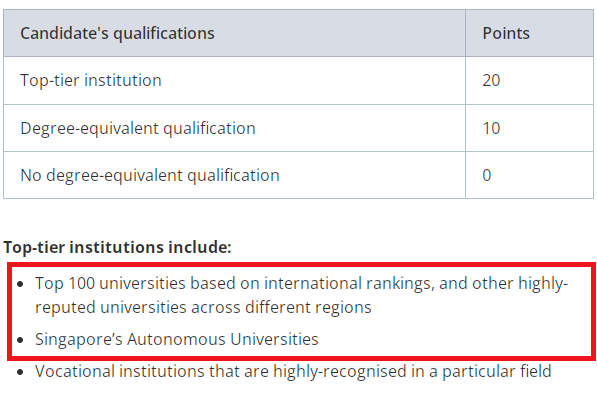Click the "reputed universities across different regions" line
This screenshot has height=397, width=597.
coord(203,308)
